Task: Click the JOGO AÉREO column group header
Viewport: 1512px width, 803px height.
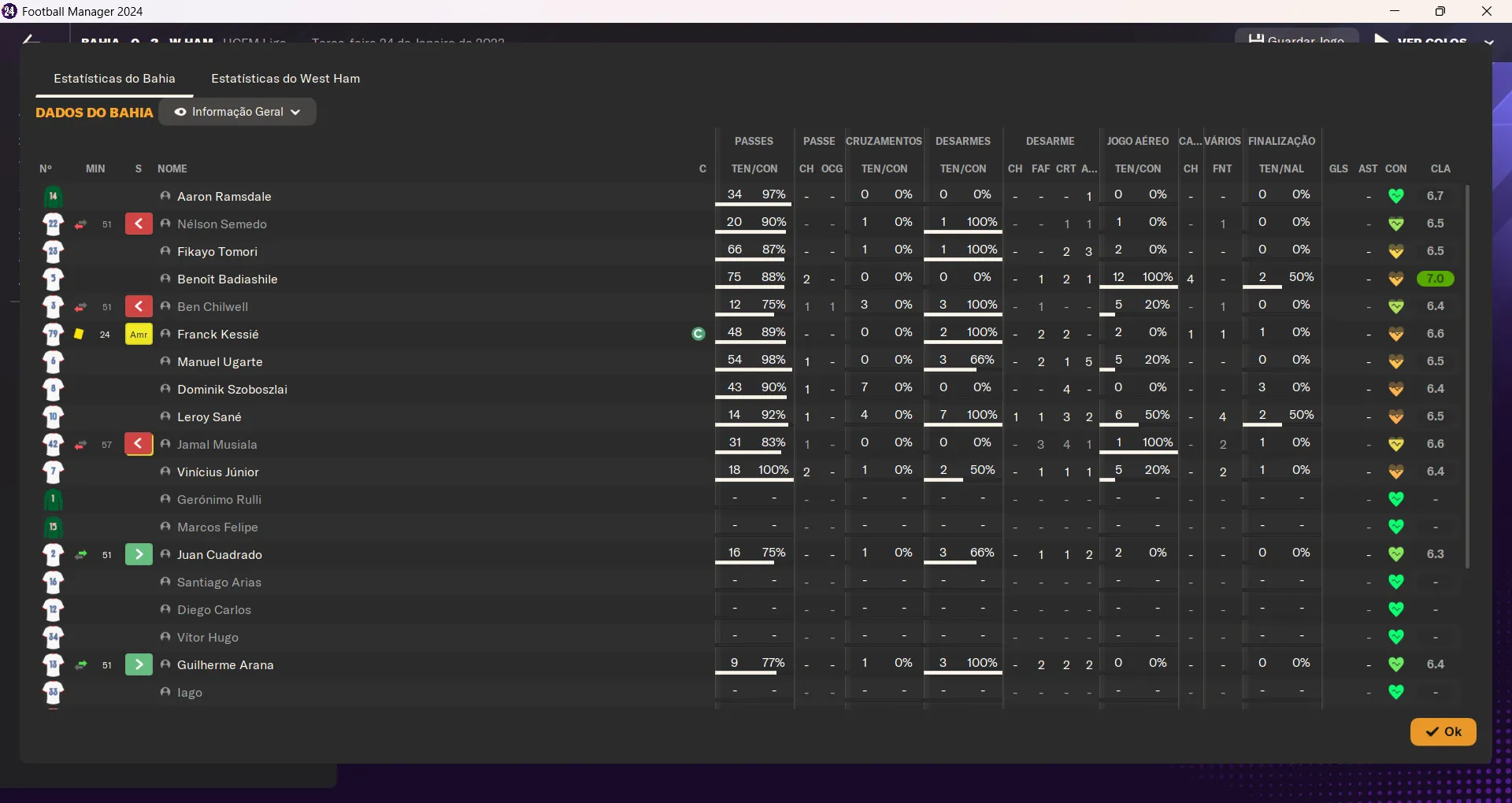Action: point(1138,141)
